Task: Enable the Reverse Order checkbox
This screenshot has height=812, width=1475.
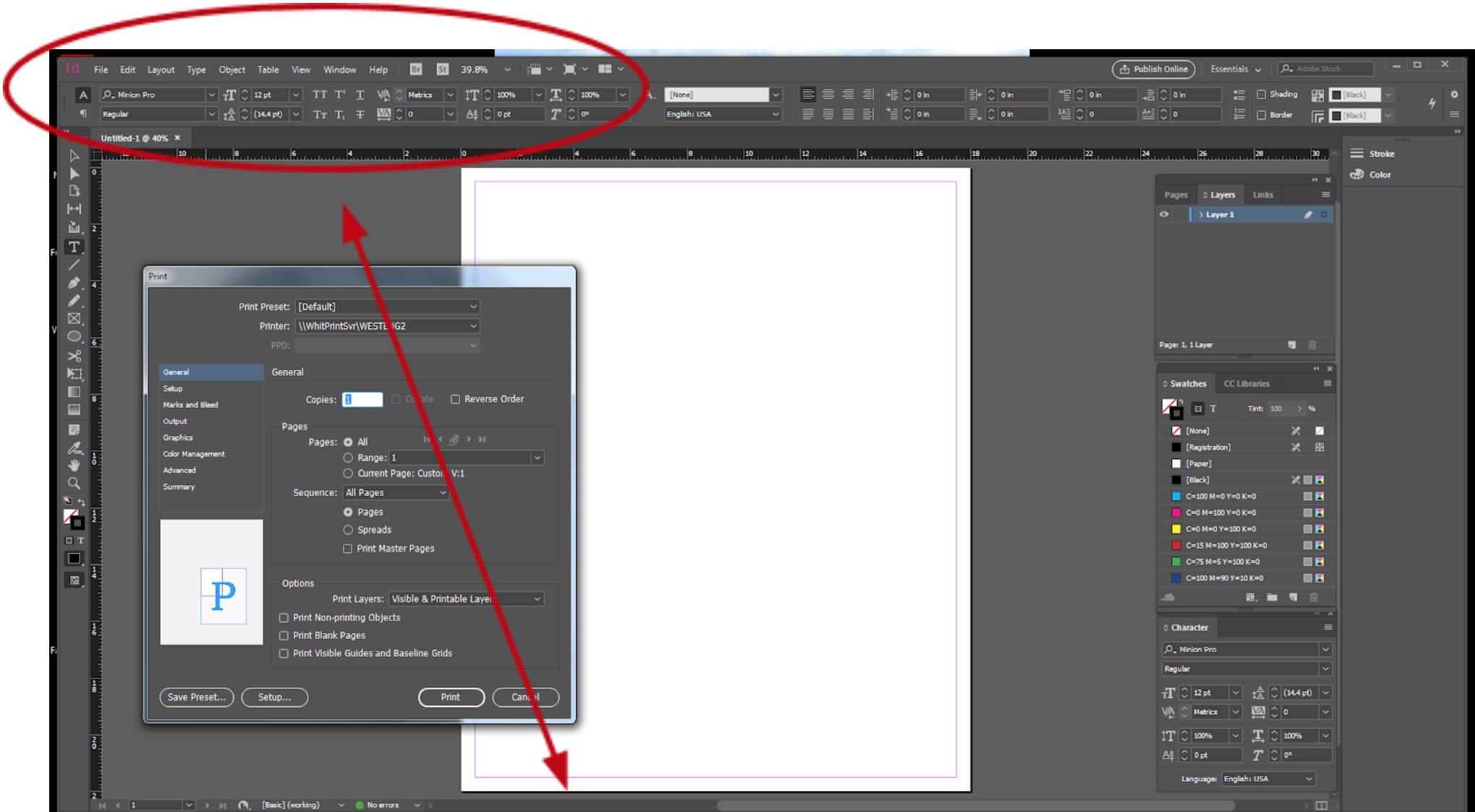Action: point(455,398)
